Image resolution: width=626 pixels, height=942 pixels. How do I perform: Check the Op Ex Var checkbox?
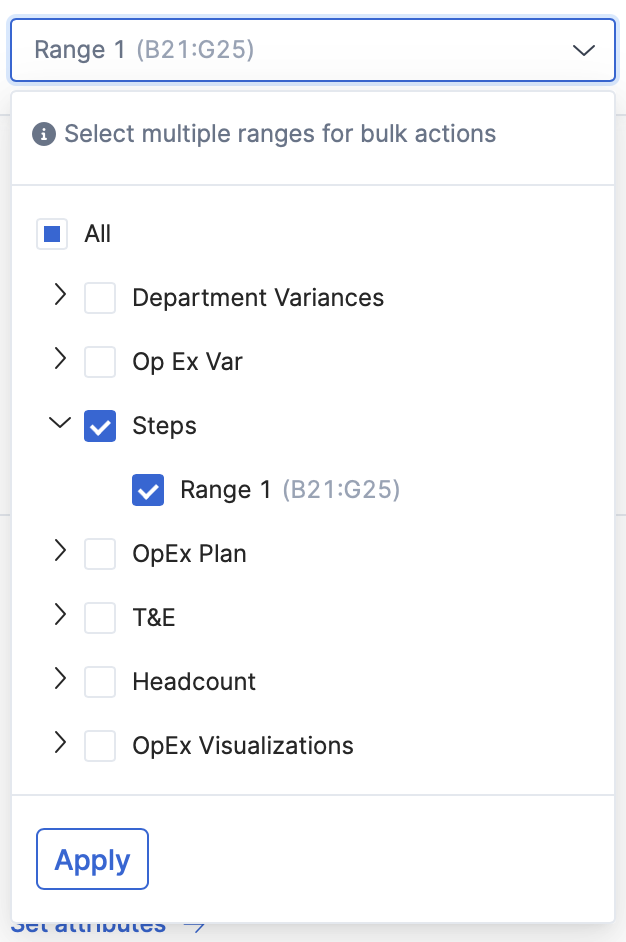(100, 359)
